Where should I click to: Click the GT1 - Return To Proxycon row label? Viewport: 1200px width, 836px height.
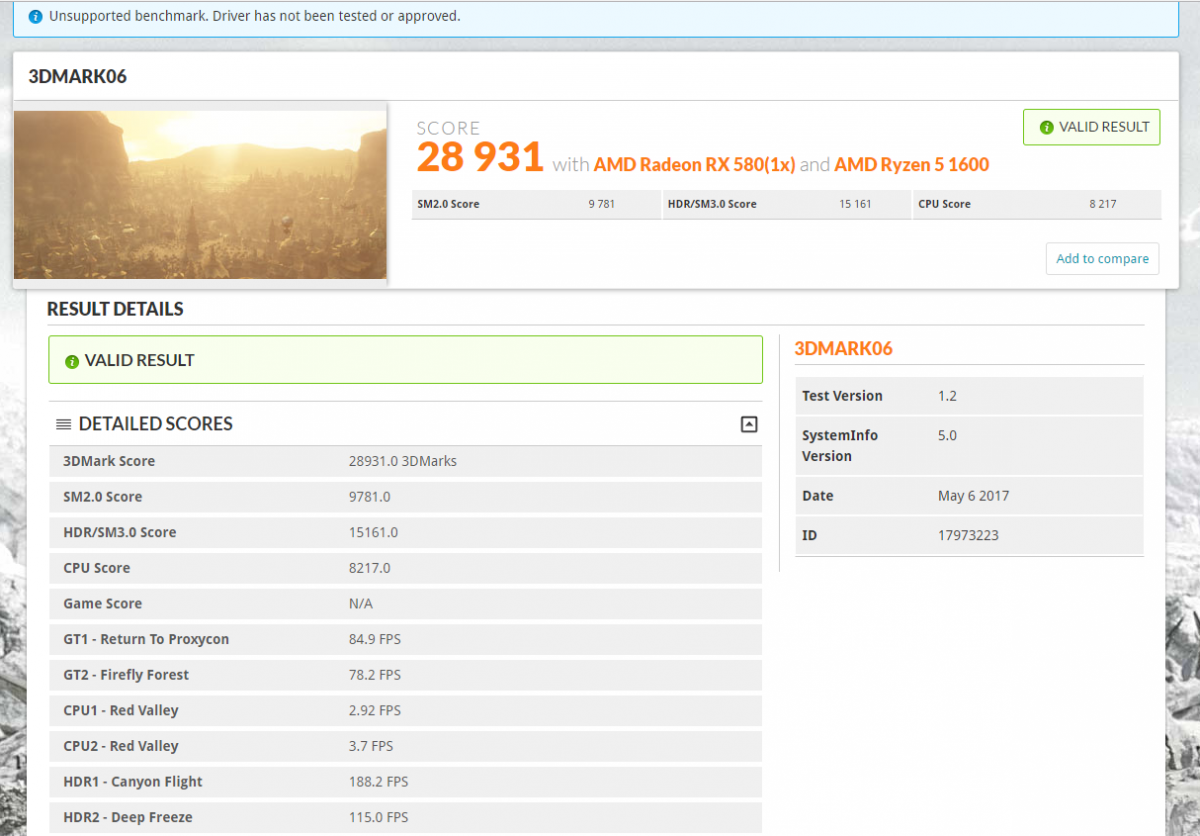[x=146, y=639]
